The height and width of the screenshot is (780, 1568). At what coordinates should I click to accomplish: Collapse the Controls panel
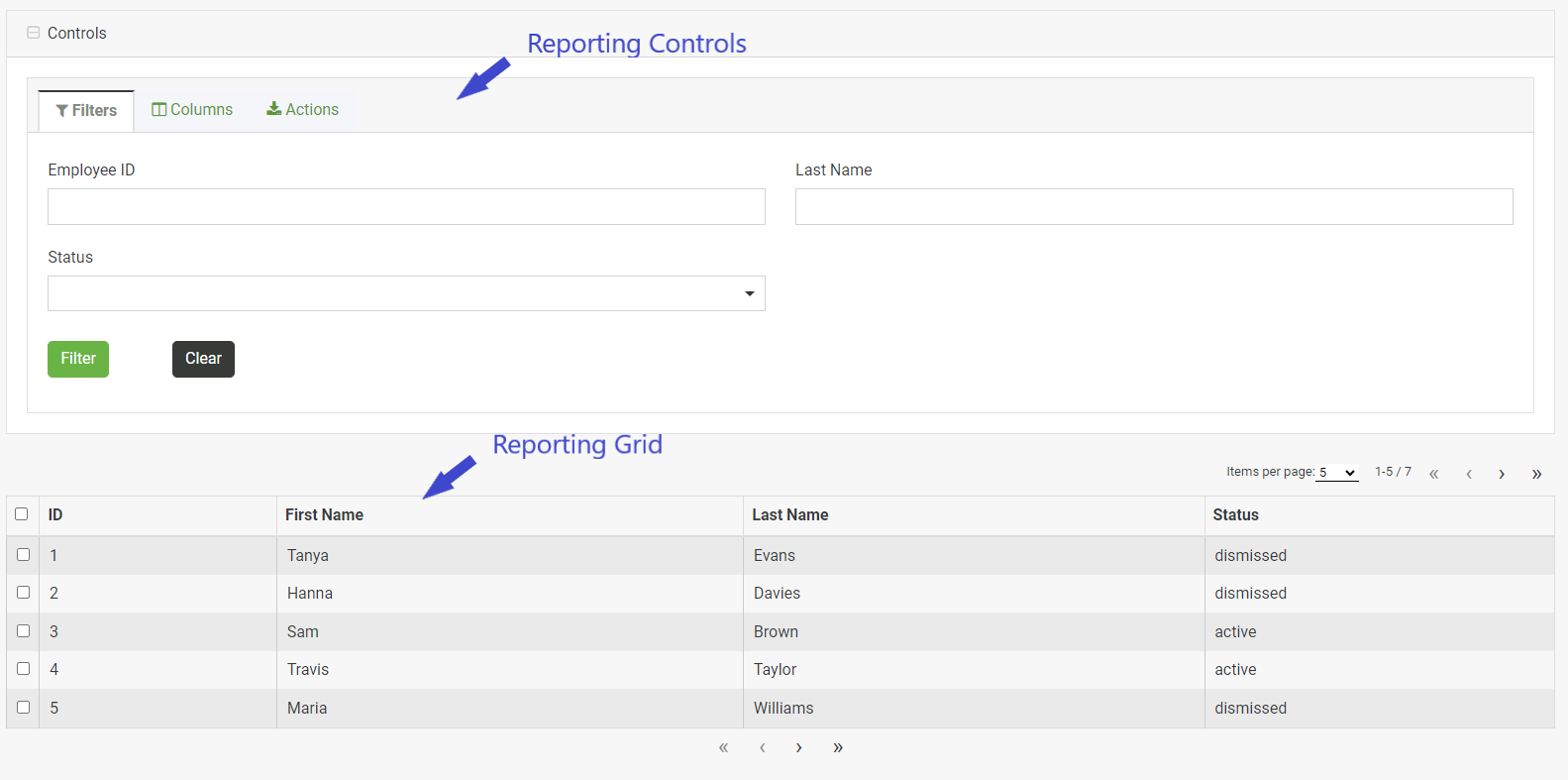pos(34,33)
